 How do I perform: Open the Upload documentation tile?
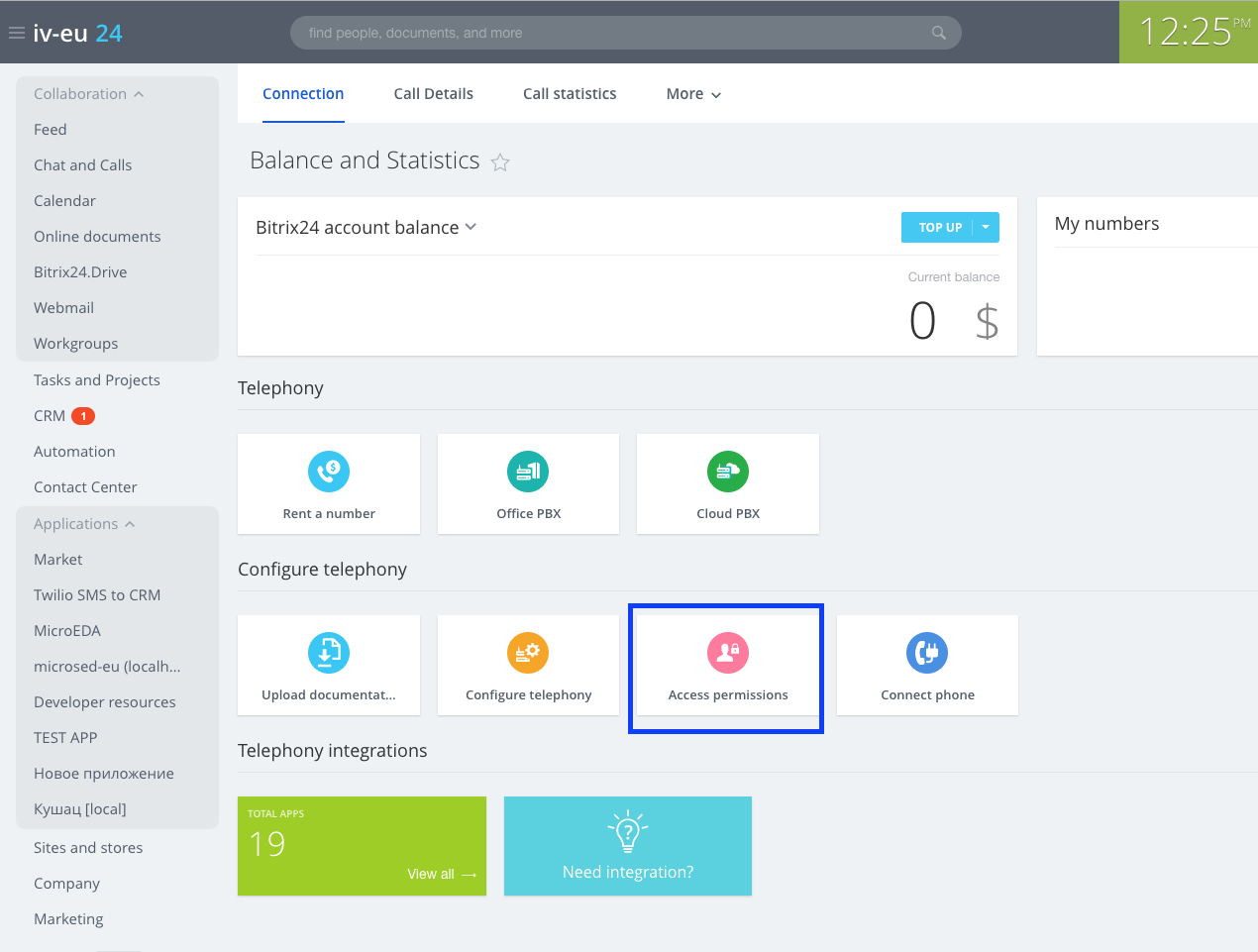(x=329, y=665)
